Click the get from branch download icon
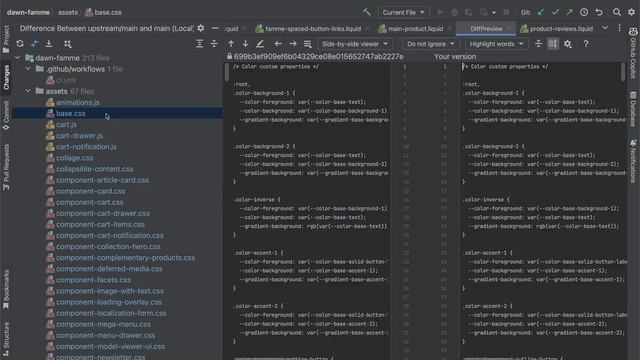 tap(49, 44)
